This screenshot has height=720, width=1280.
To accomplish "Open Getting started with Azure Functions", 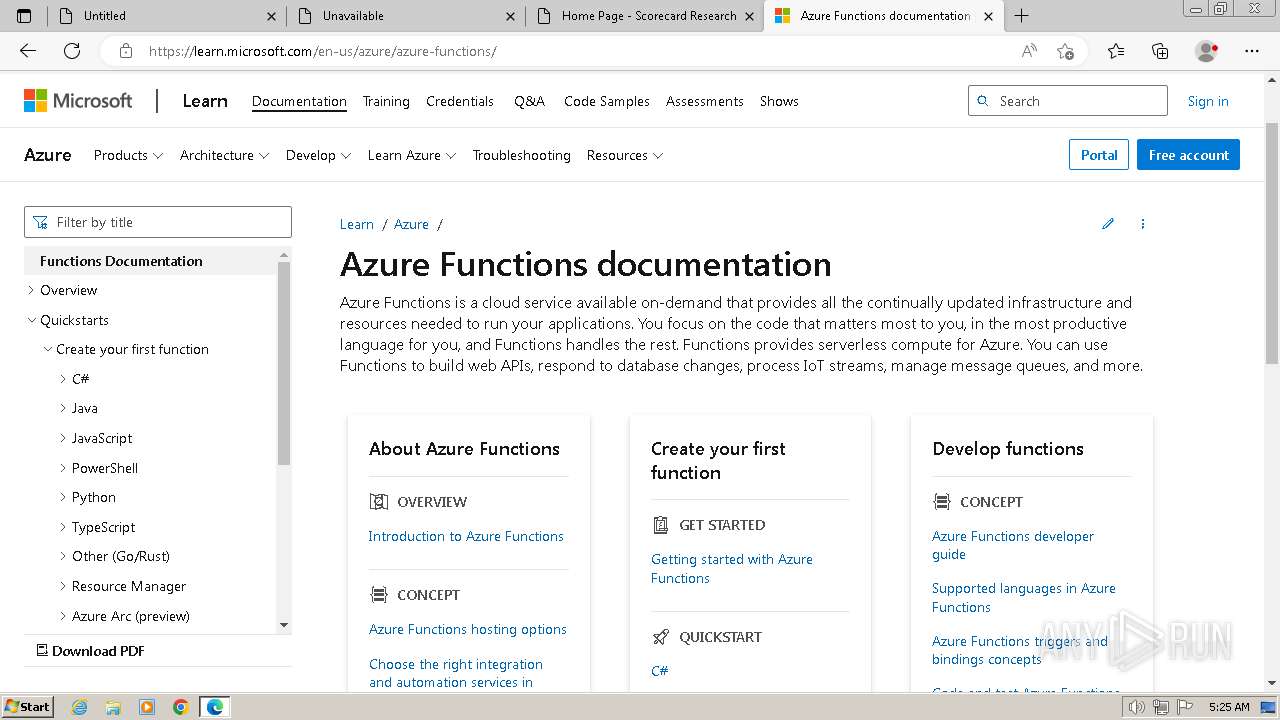I will tap(732, 568).
